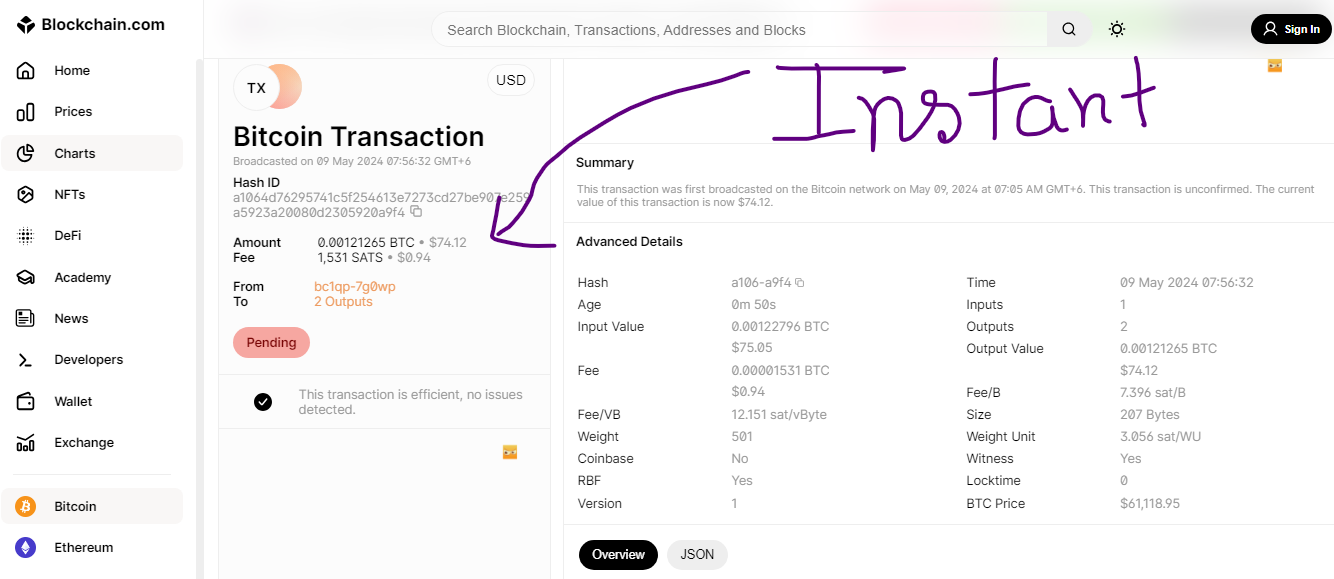
Task: Expand the 2 Outputs link
Action: pos(343,302)
